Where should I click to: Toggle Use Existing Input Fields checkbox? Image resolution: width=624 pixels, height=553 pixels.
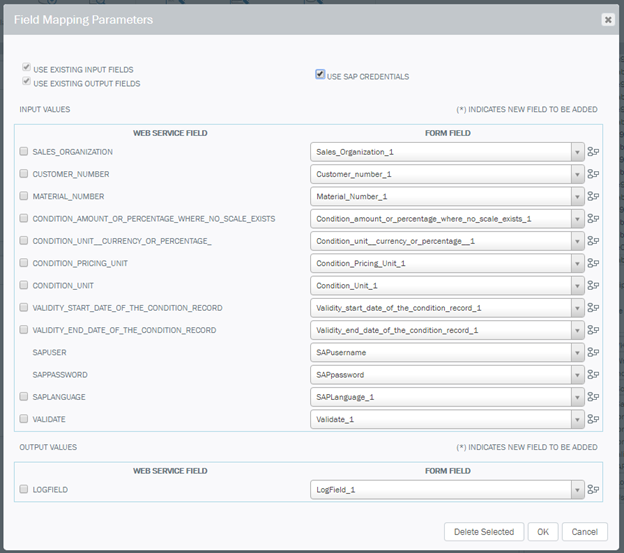pos(26,67)
